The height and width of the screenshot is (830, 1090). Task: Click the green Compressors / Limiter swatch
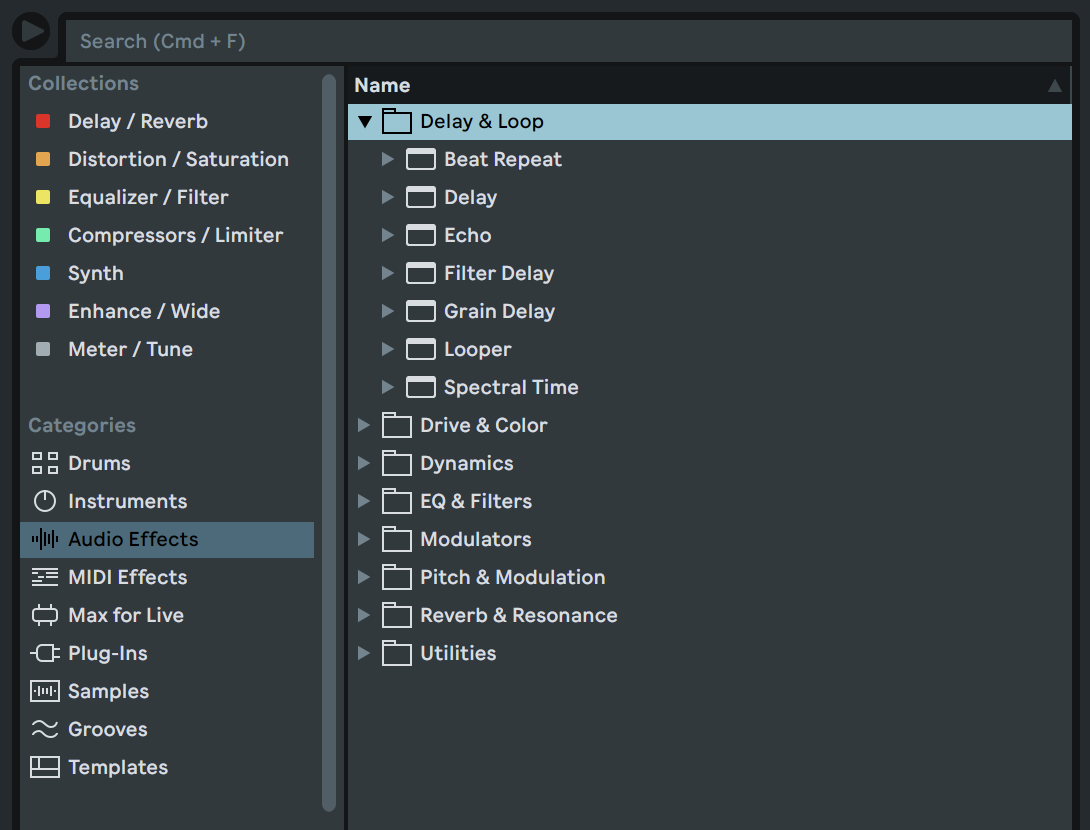point(43,235)
